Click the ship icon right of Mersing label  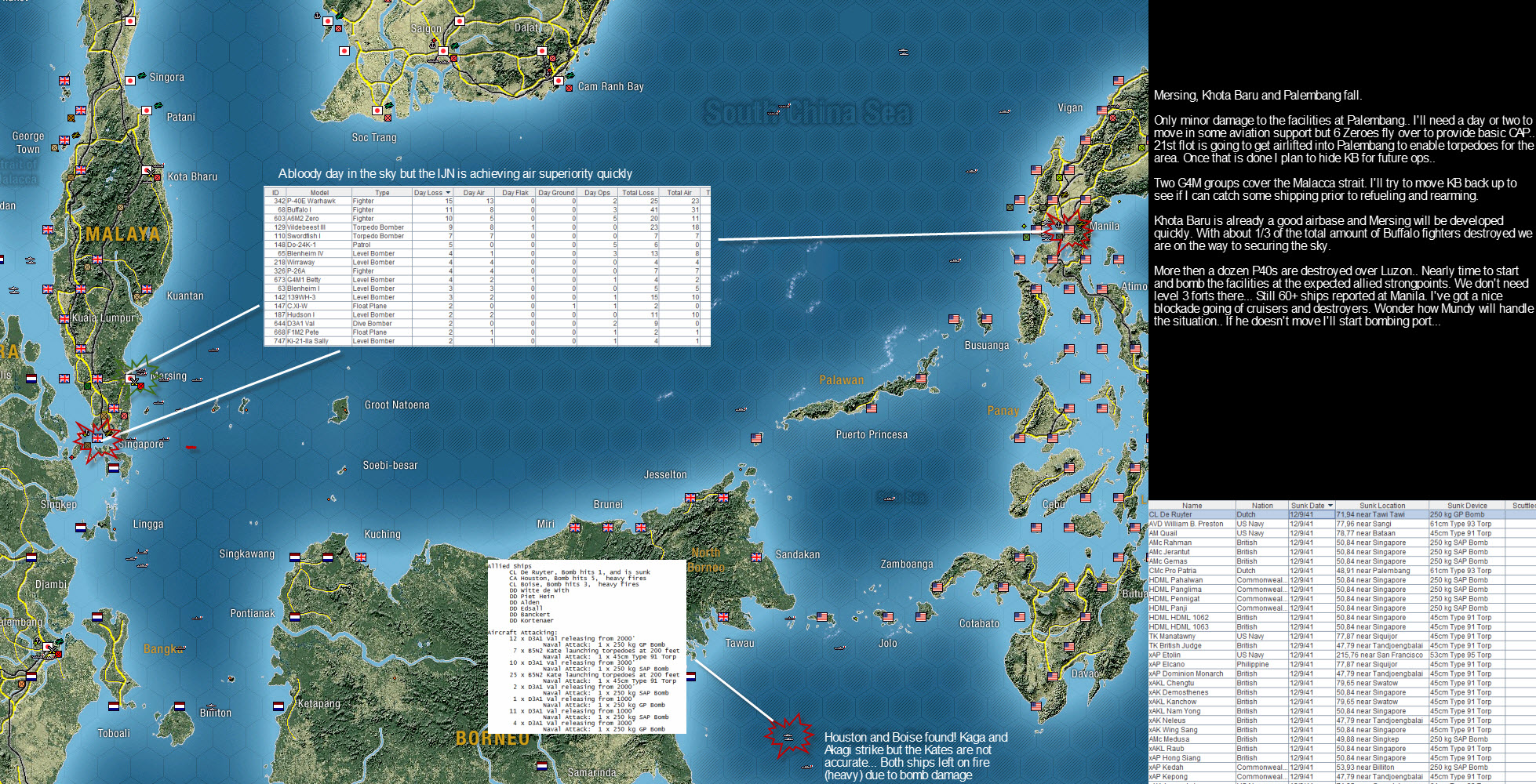pos(197,379)
